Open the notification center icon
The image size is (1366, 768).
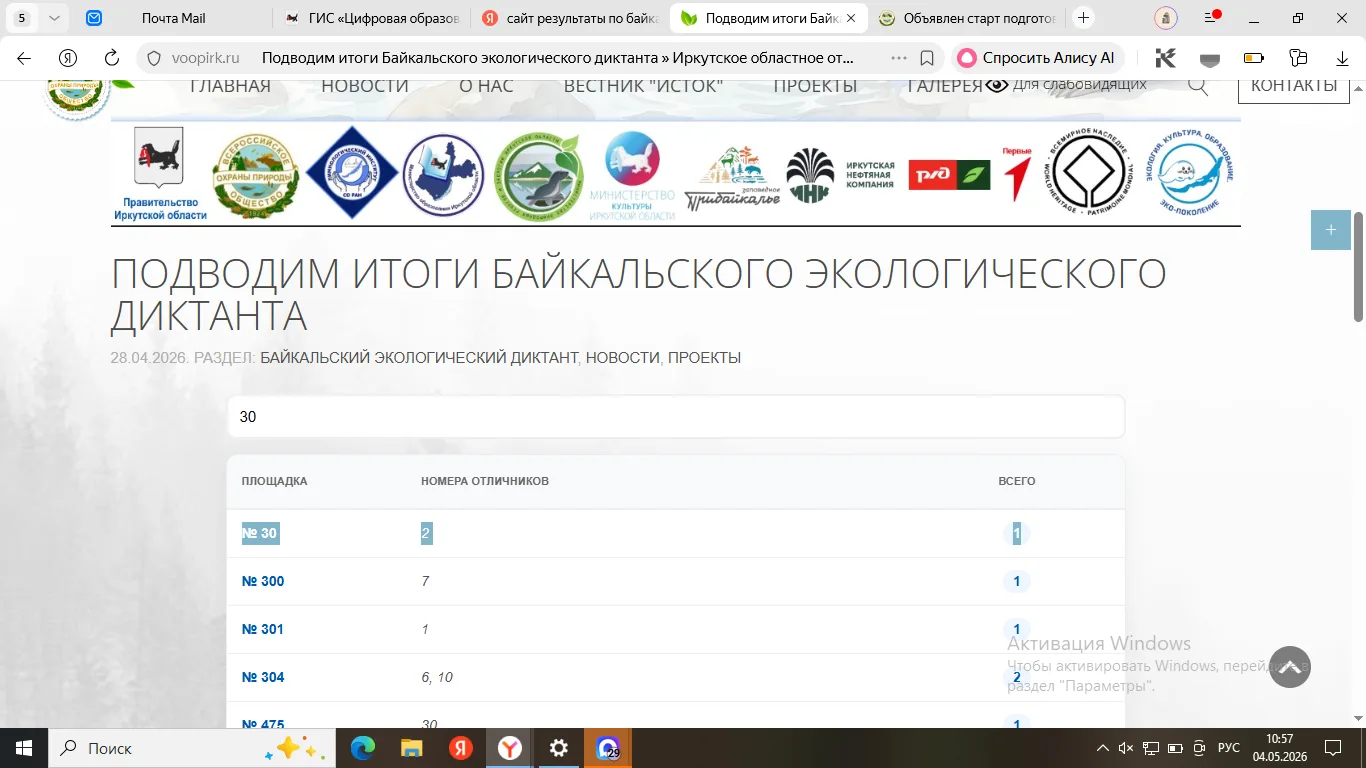click(x=1334, y=748)
